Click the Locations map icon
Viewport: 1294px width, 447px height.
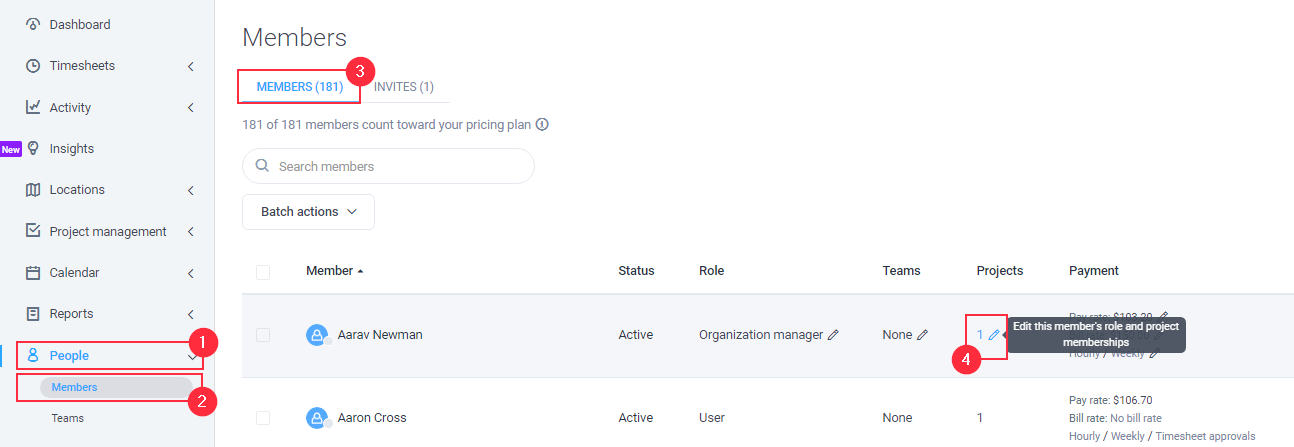(x=33, y=190)
